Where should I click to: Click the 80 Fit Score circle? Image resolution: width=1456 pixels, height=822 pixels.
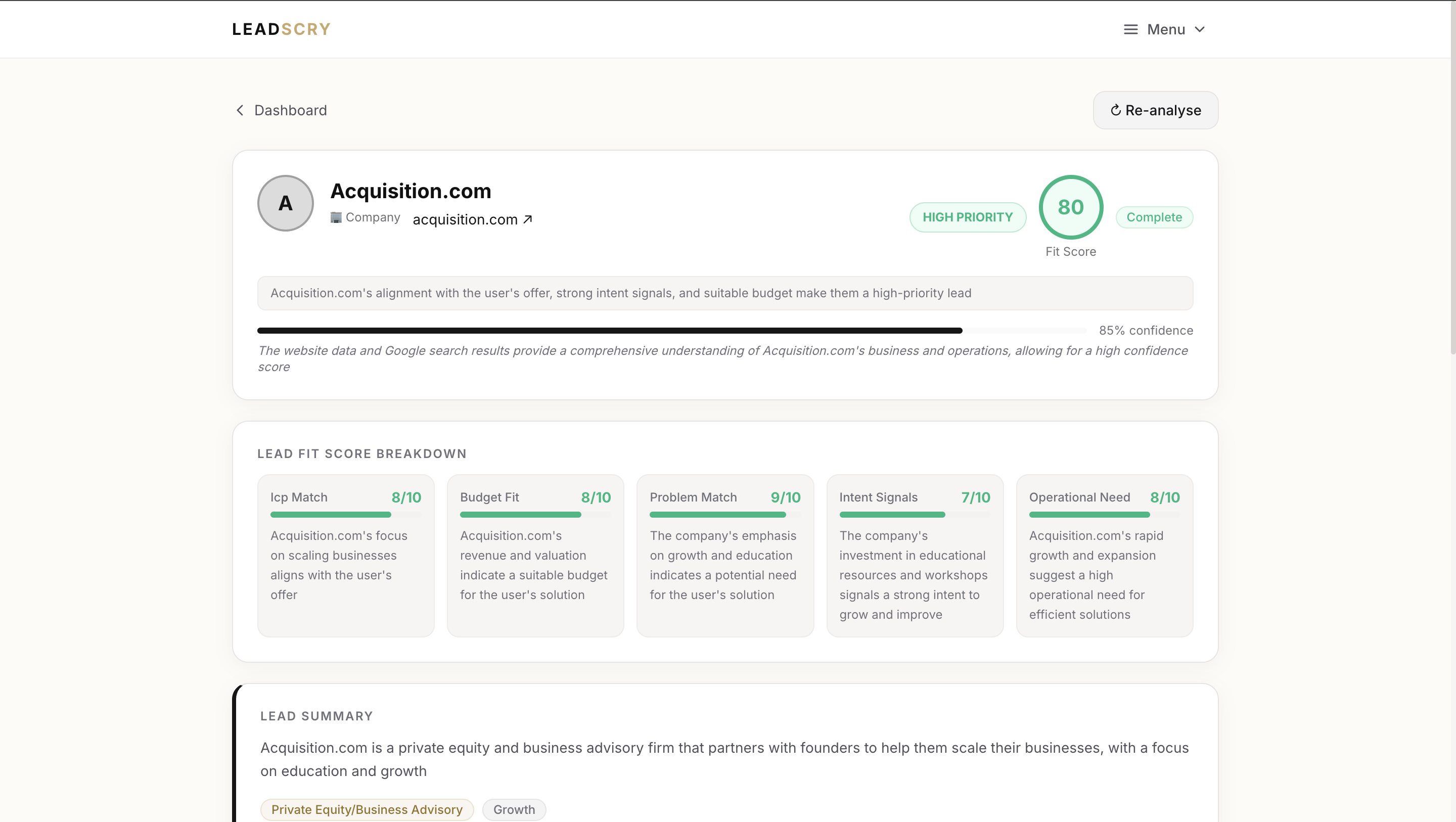(1071, 207)
